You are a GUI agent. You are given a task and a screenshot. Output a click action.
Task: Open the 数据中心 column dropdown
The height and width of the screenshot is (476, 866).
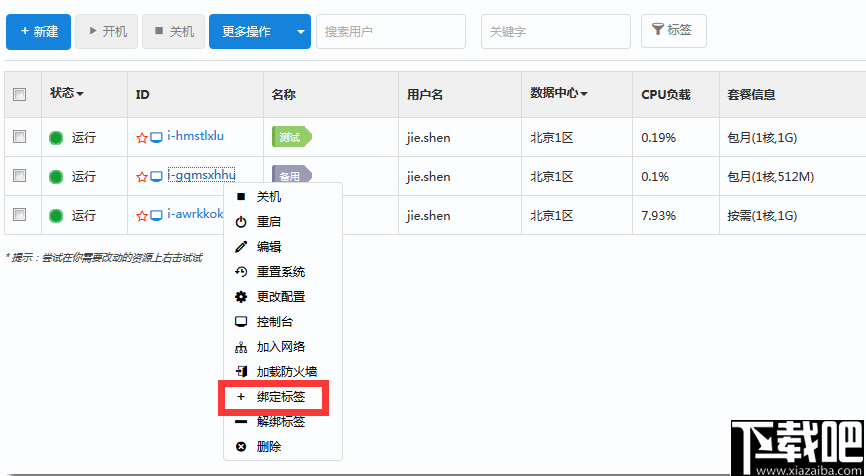[x=558, y=93]
